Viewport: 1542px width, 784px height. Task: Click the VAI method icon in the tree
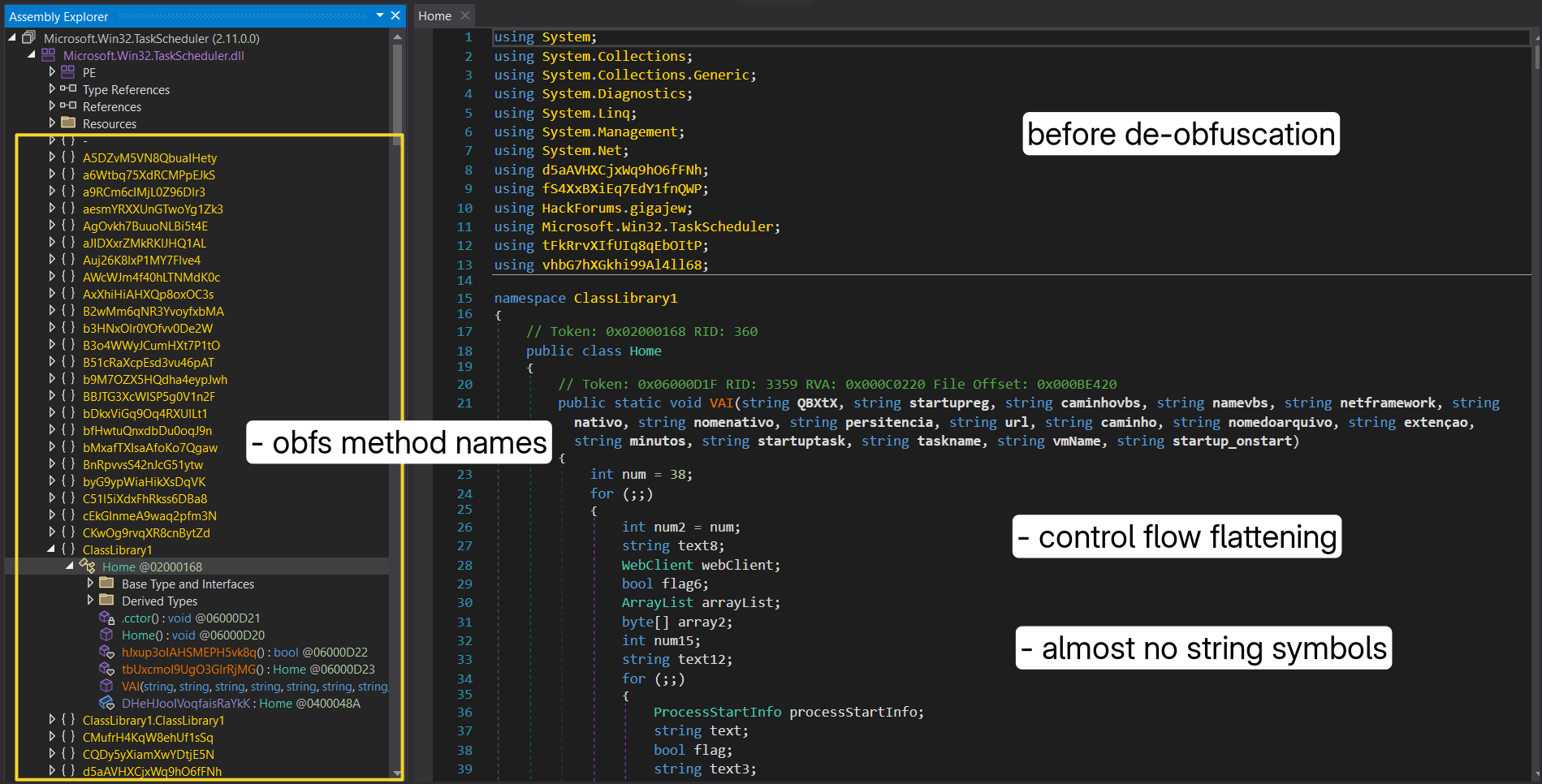106,686
